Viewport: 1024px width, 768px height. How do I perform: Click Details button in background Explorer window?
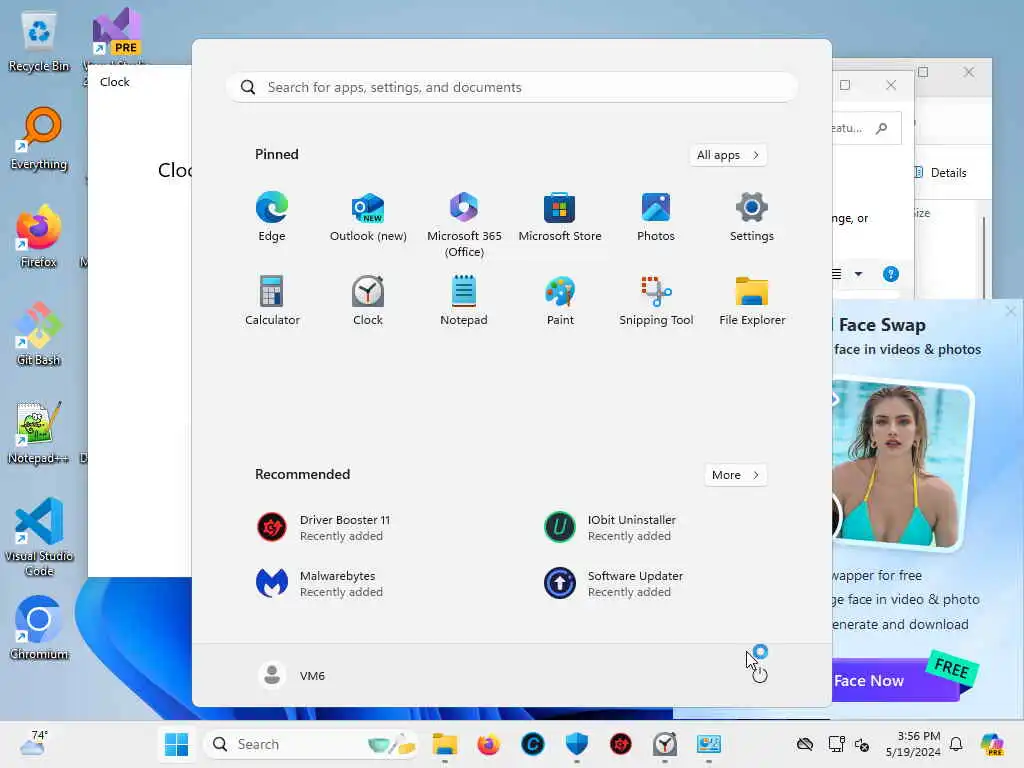tap(941, 173)
